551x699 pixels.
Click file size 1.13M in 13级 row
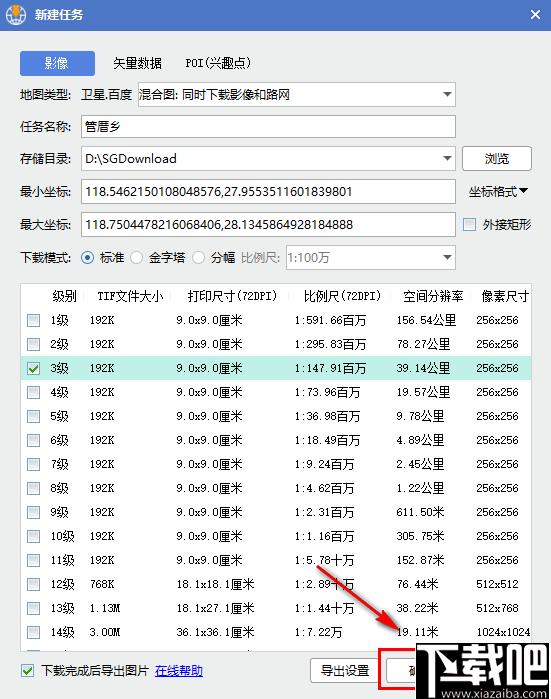tap(105, 609)
